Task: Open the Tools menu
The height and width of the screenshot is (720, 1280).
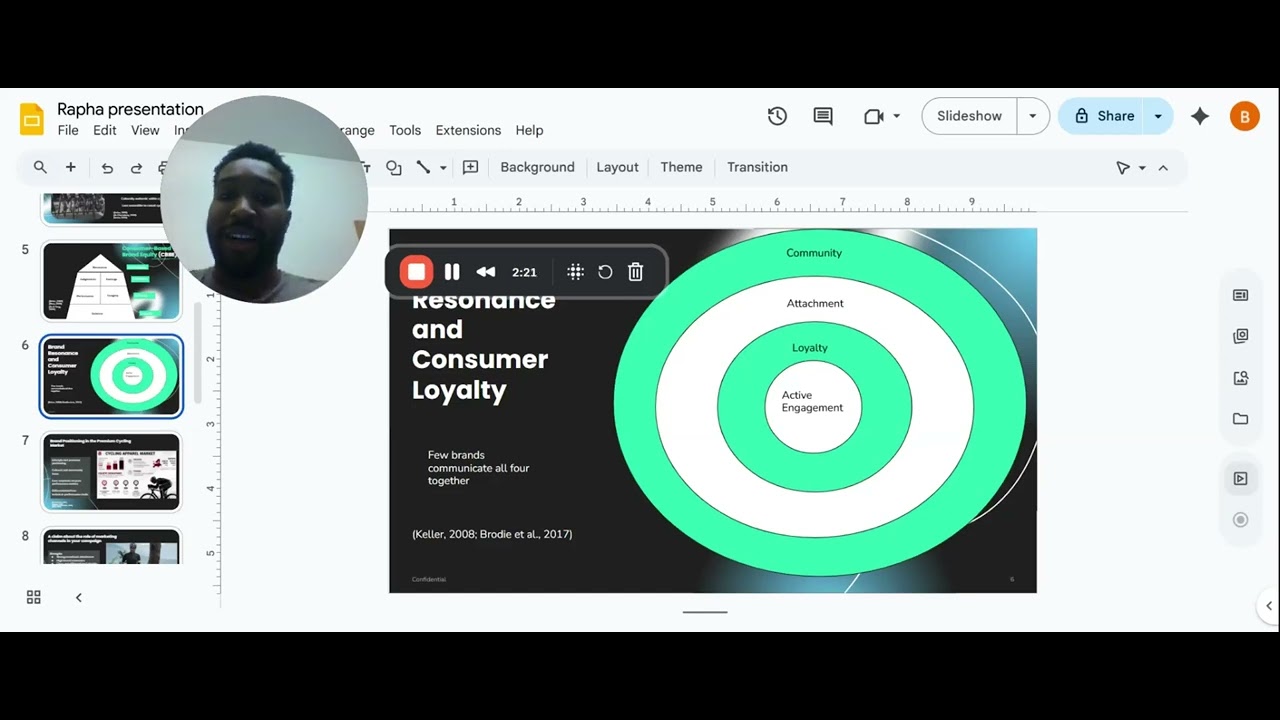Action: [x=405, y=130]
